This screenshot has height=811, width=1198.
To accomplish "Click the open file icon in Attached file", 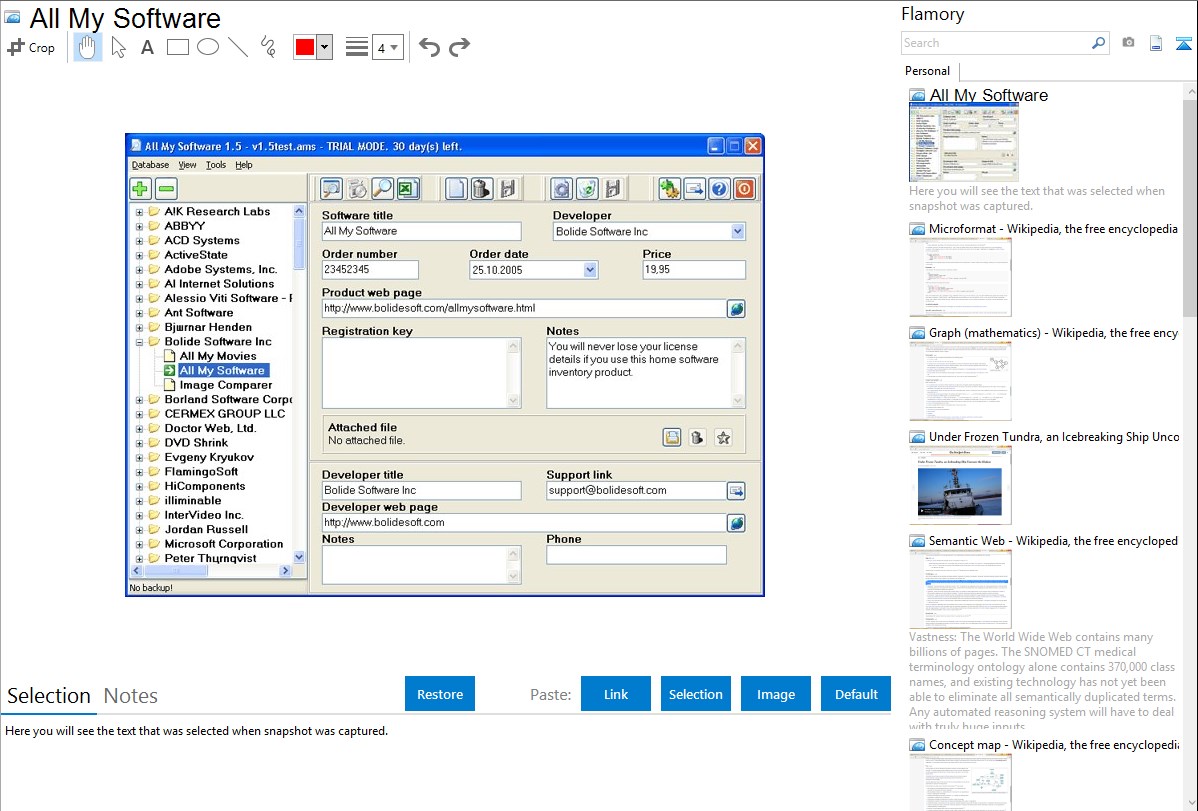I will (672, 437).
